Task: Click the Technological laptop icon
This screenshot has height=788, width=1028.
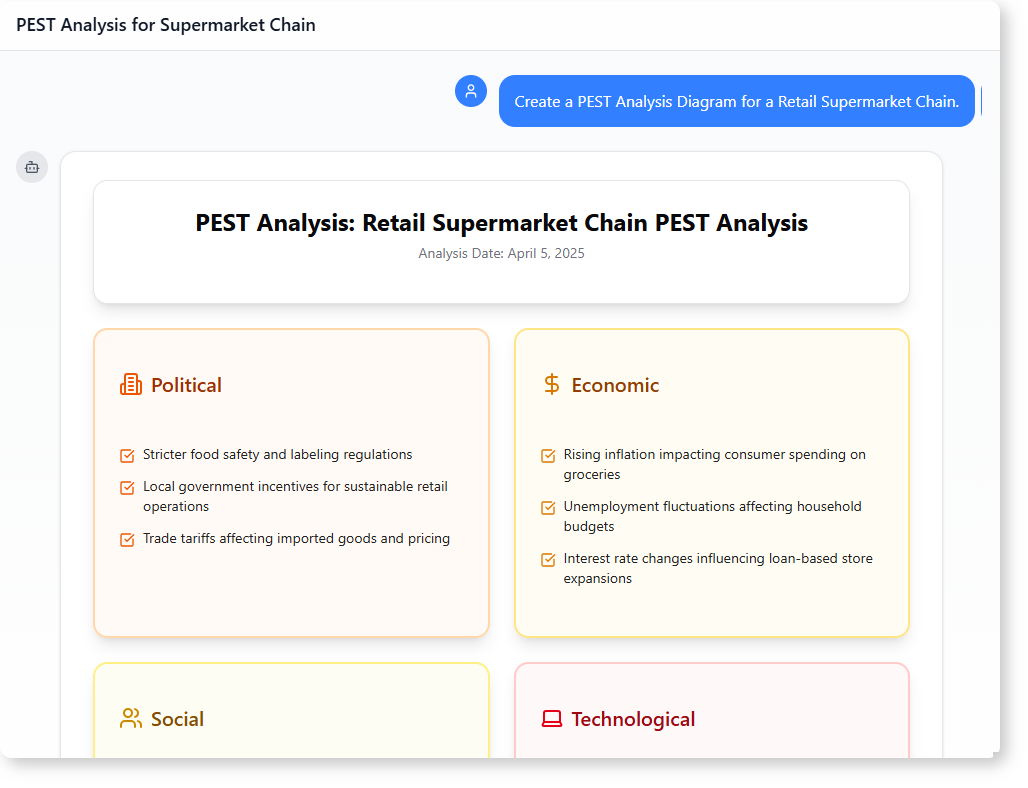Action: click(551, 719)
